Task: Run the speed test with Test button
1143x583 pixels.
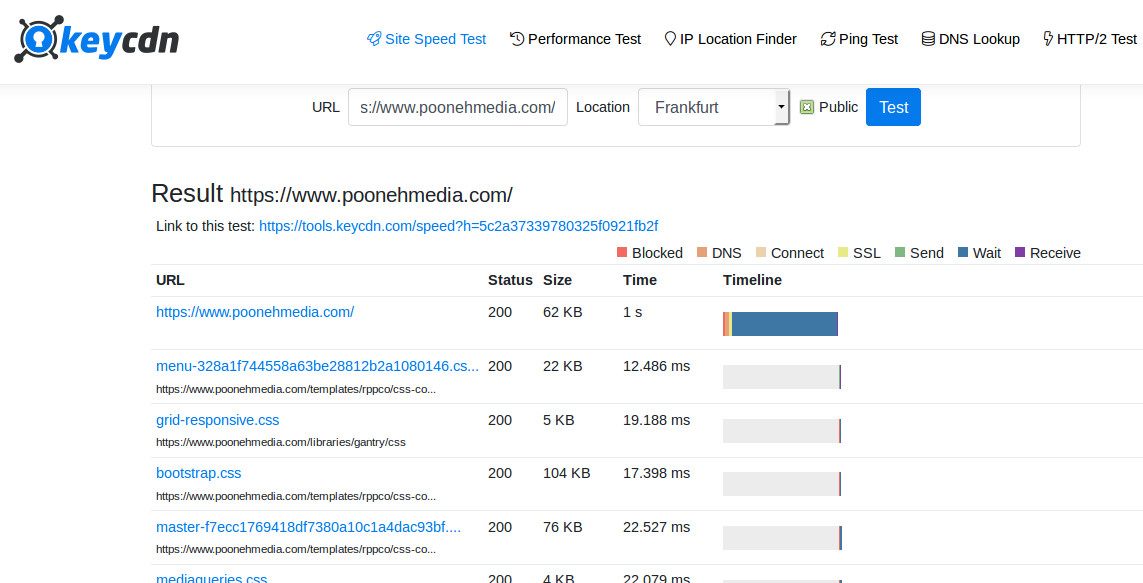Action: click(x=893, y=107)
